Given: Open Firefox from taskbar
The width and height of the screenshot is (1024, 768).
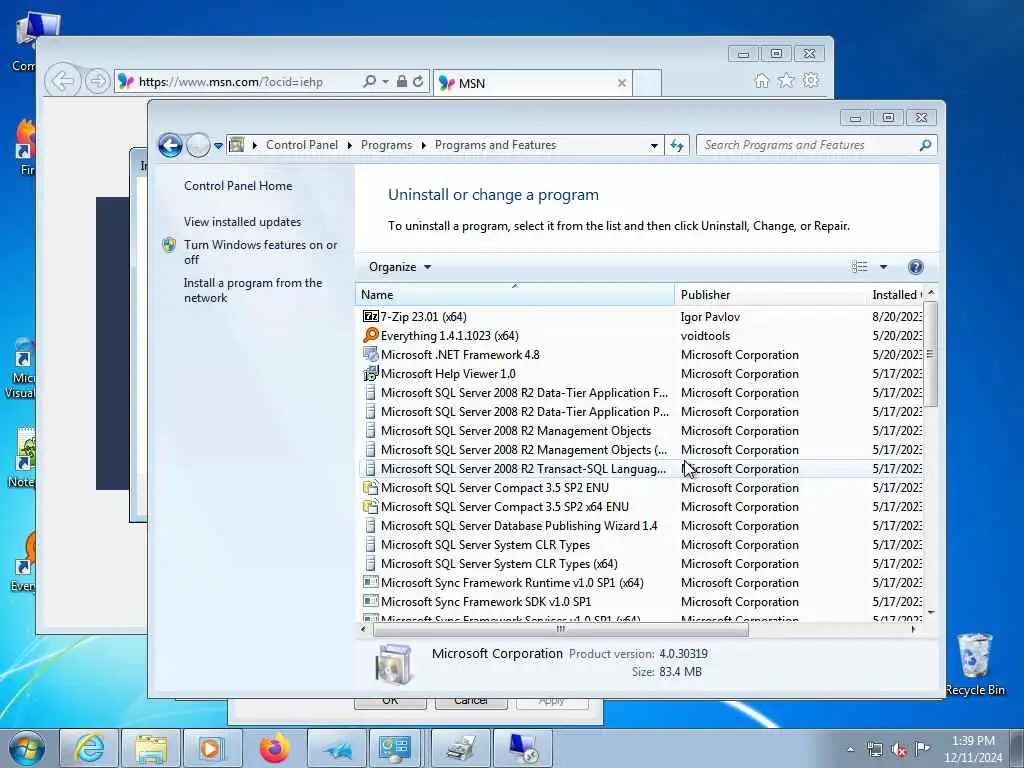Looking at the screenshot, I should 274,748.
